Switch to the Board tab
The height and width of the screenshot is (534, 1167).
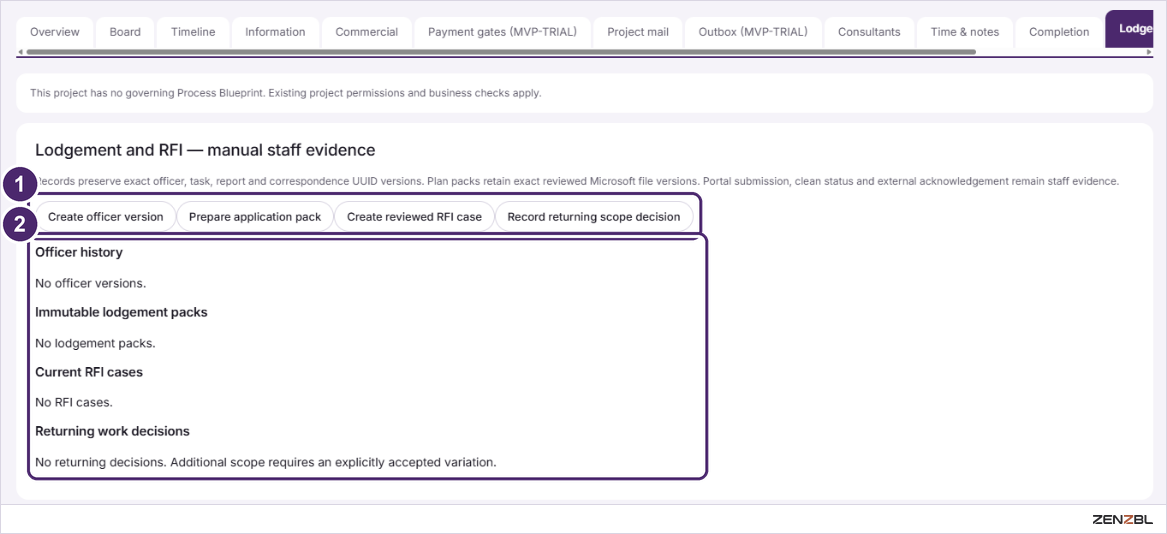tap(125, 32)
